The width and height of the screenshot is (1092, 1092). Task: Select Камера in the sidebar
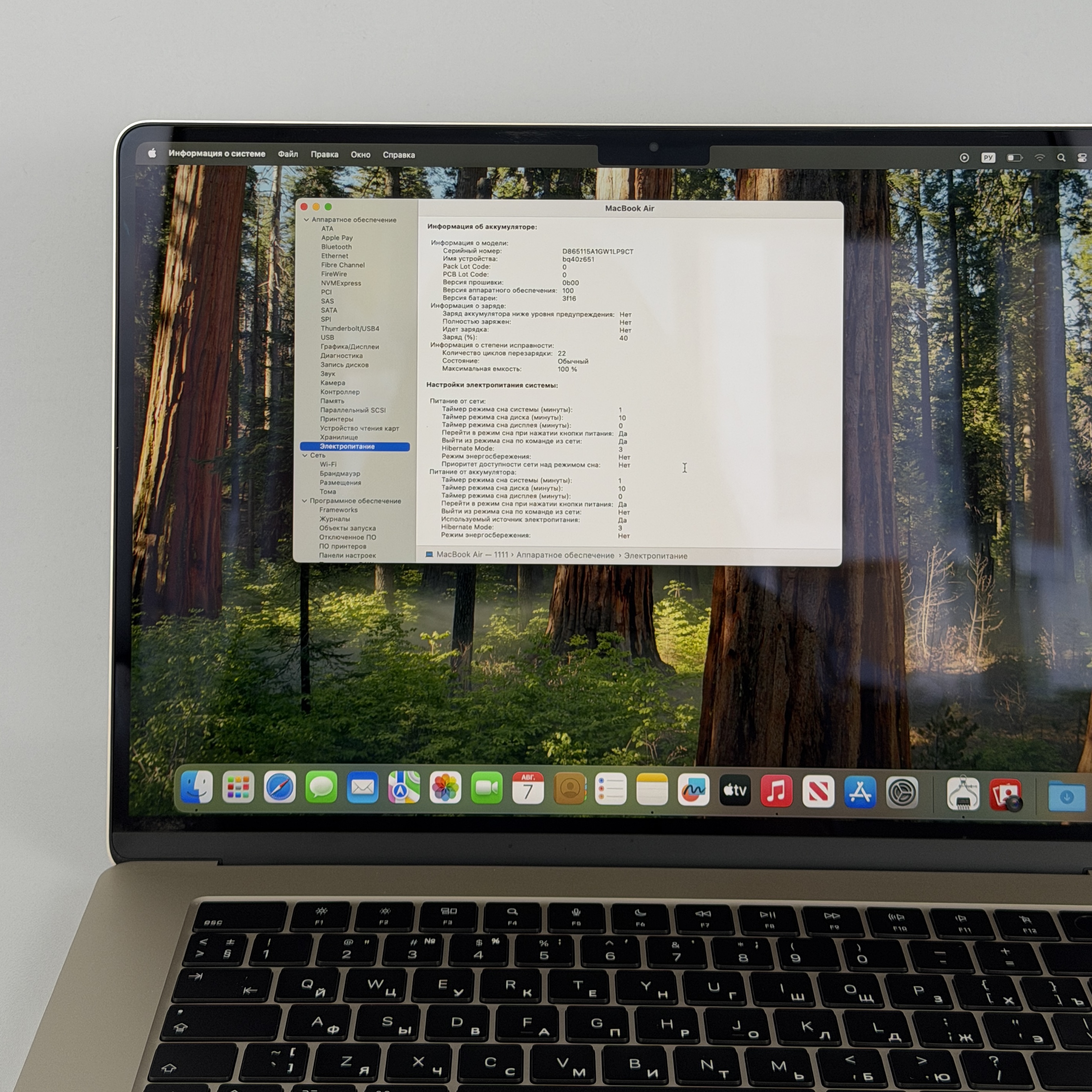333,383
